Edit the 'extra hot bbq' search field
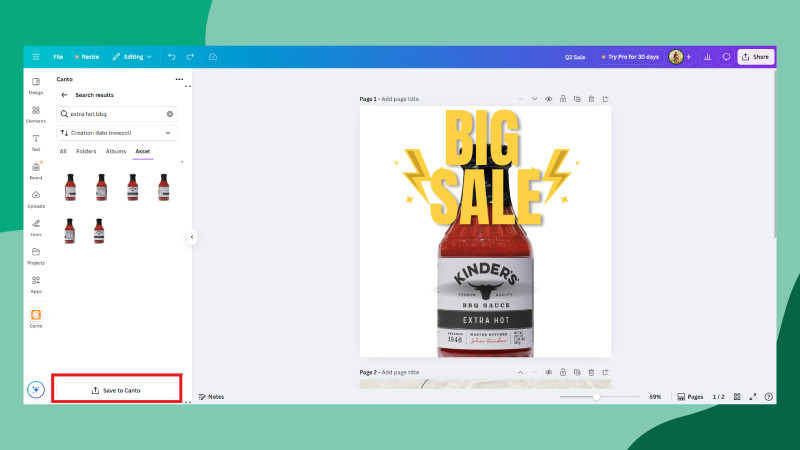This screenshot has height=450, width=800. (x=117, y=114)
